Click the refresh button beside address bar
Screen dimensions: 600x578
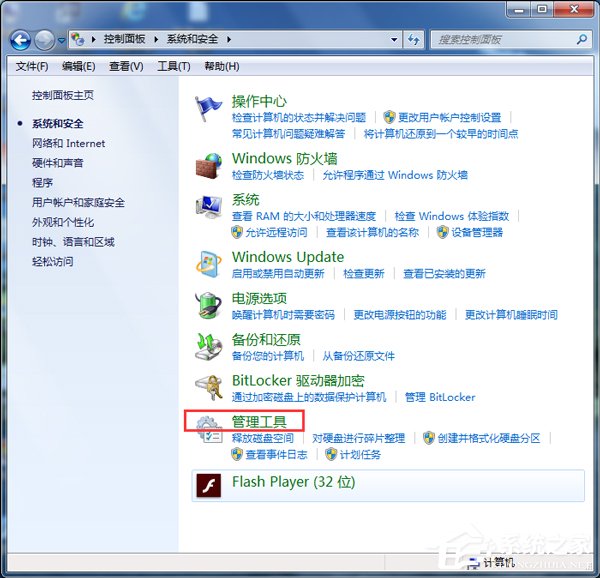point(414,40)
